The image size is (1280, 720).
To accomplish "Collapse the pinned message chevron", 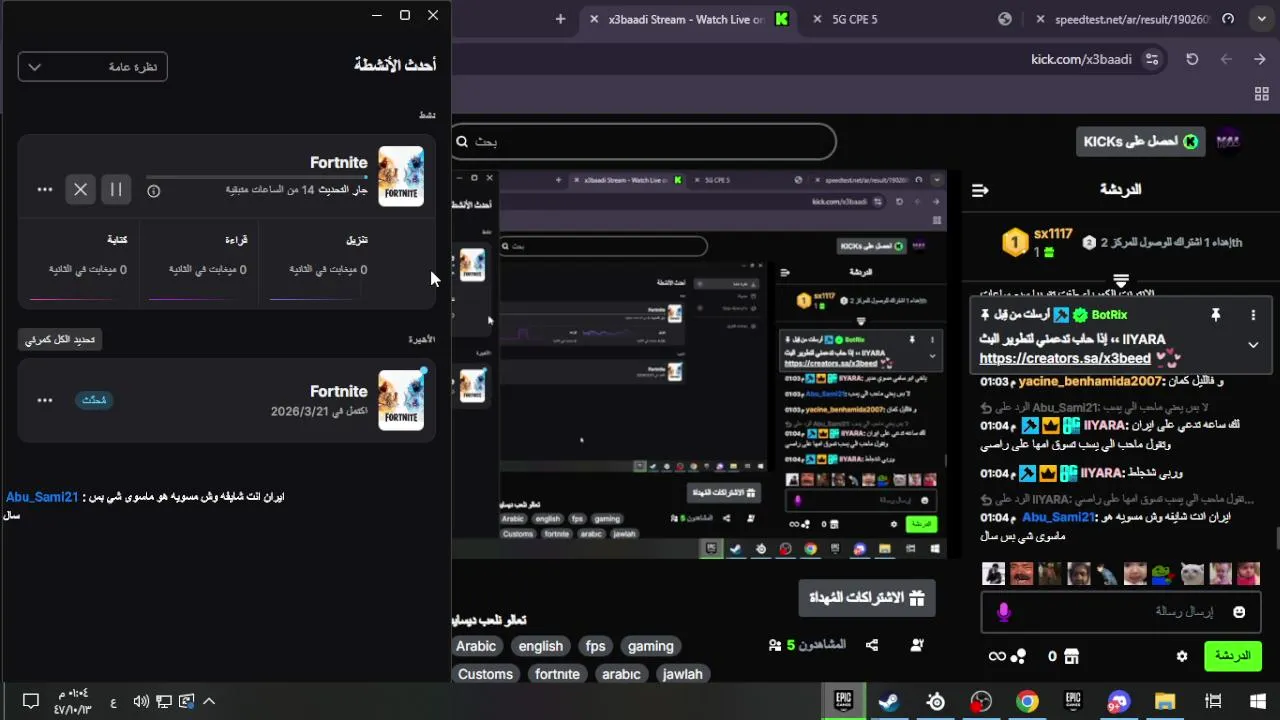I will 1253,345.
